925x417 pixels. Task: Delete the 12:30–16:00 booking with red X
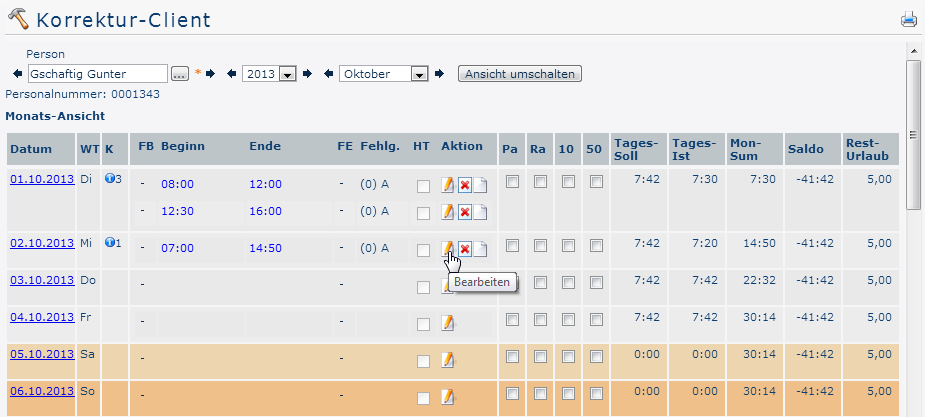coord(464,211)
